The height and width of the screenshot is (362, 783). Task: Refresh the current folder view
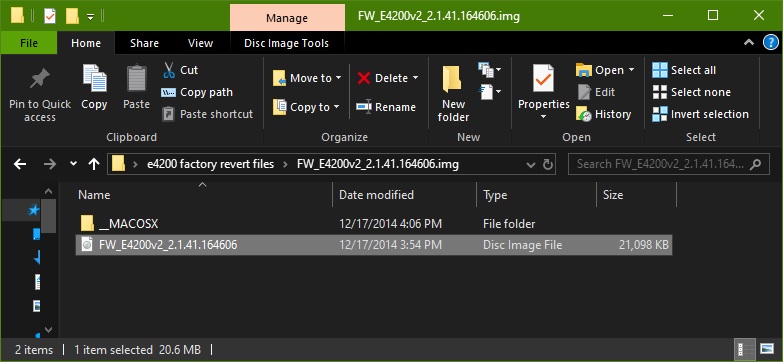(x=548, y=164)
